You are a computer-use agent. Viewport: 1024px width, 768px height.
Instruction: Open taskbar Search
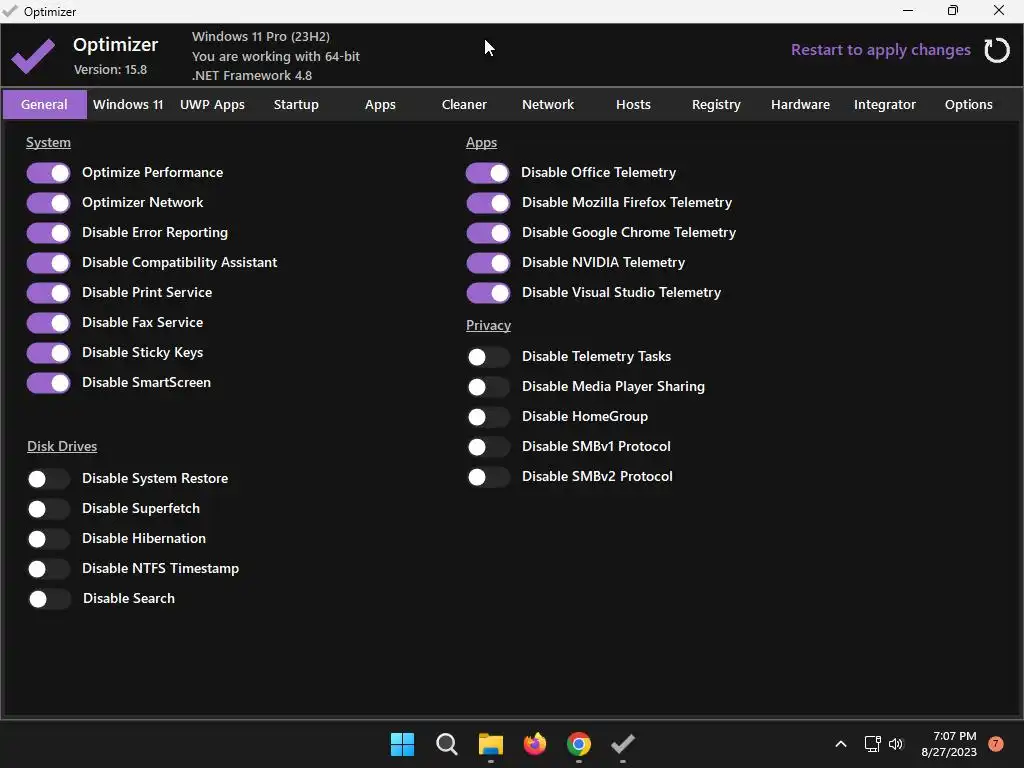(447, 744)
